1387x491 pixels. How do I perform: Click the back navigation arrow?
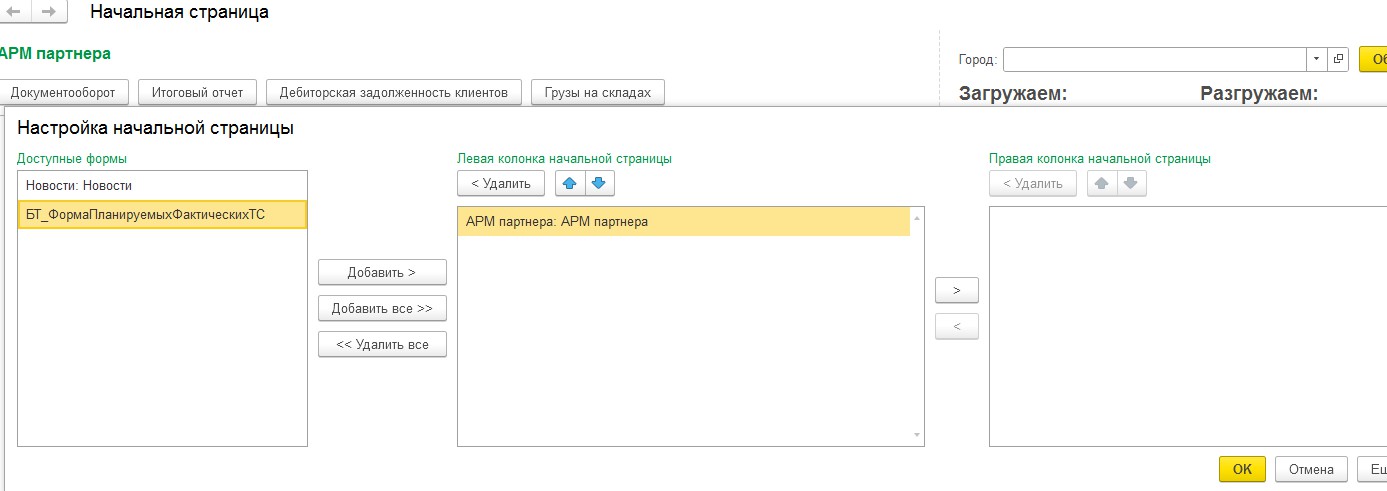(x=14, y=12)
